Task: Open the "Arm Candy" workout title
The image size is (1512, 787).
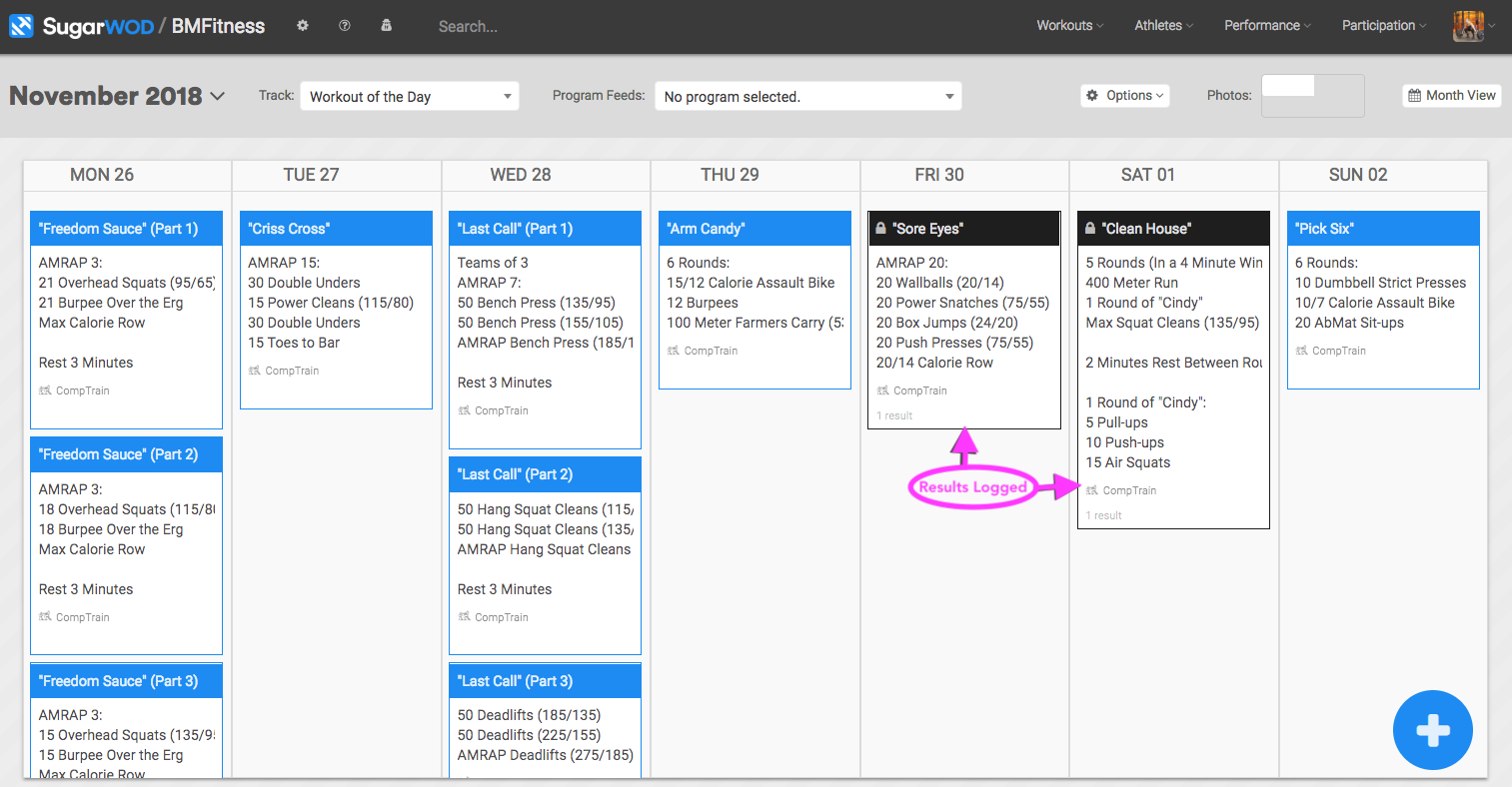Action: [x=707, y=229]
